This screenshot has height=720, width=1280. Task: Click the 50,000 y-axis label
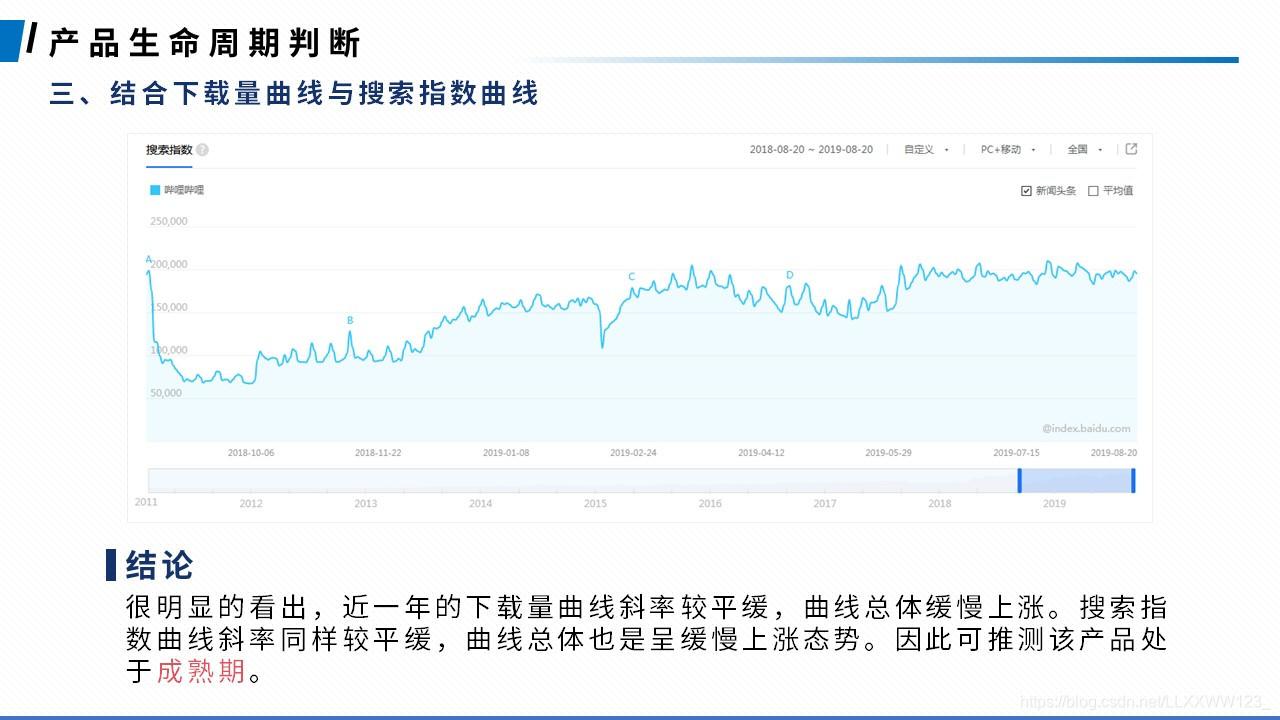(166, 393)
